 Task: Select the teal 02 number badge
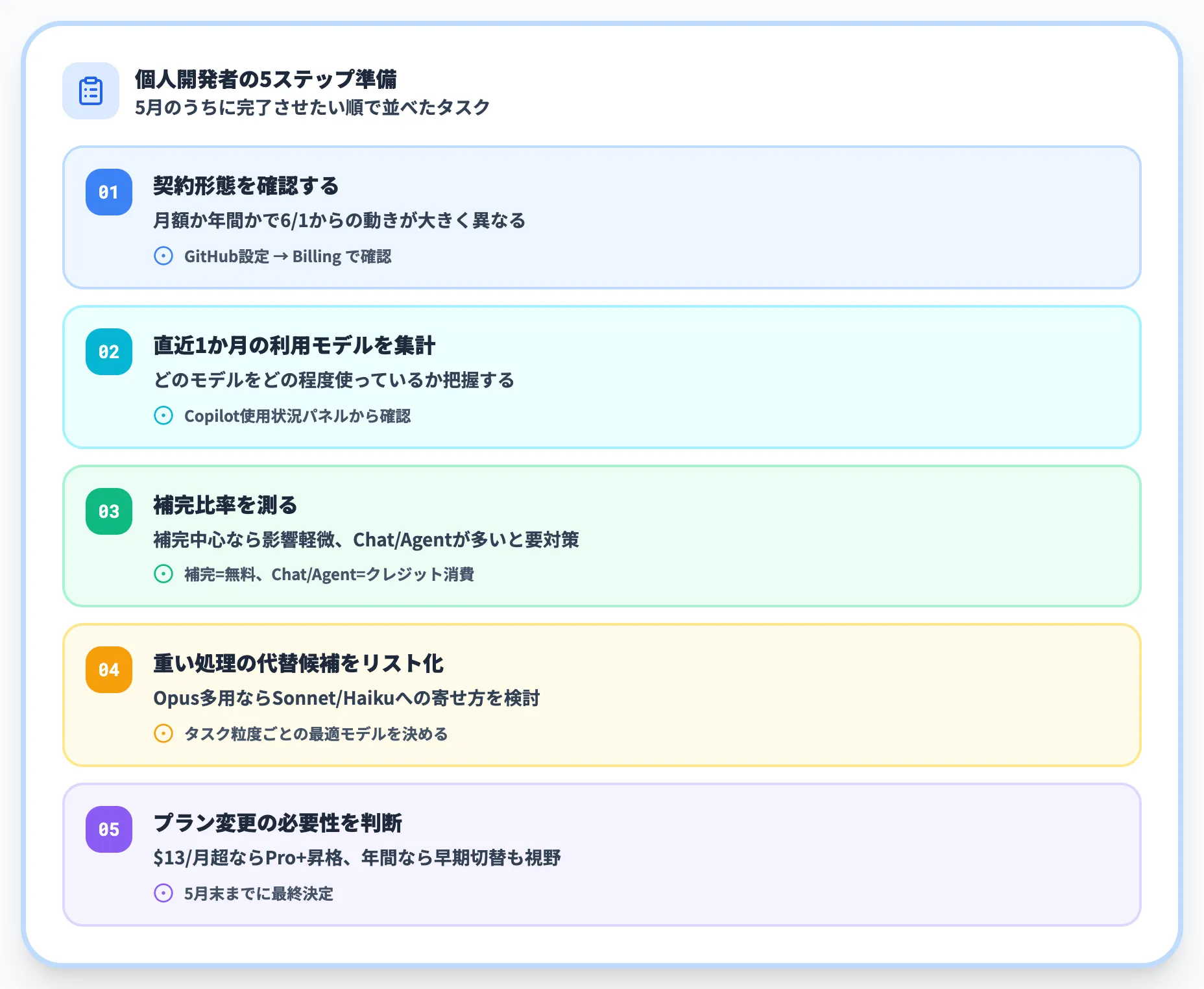[108, 352]
